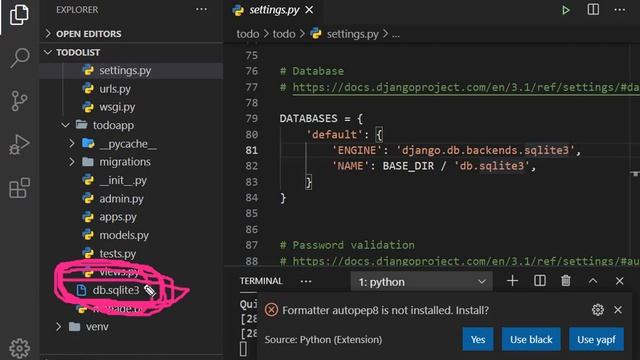Open the db.sqlite3 file
The width and height of the screenshot is (640, 360).
click(116, 290)
